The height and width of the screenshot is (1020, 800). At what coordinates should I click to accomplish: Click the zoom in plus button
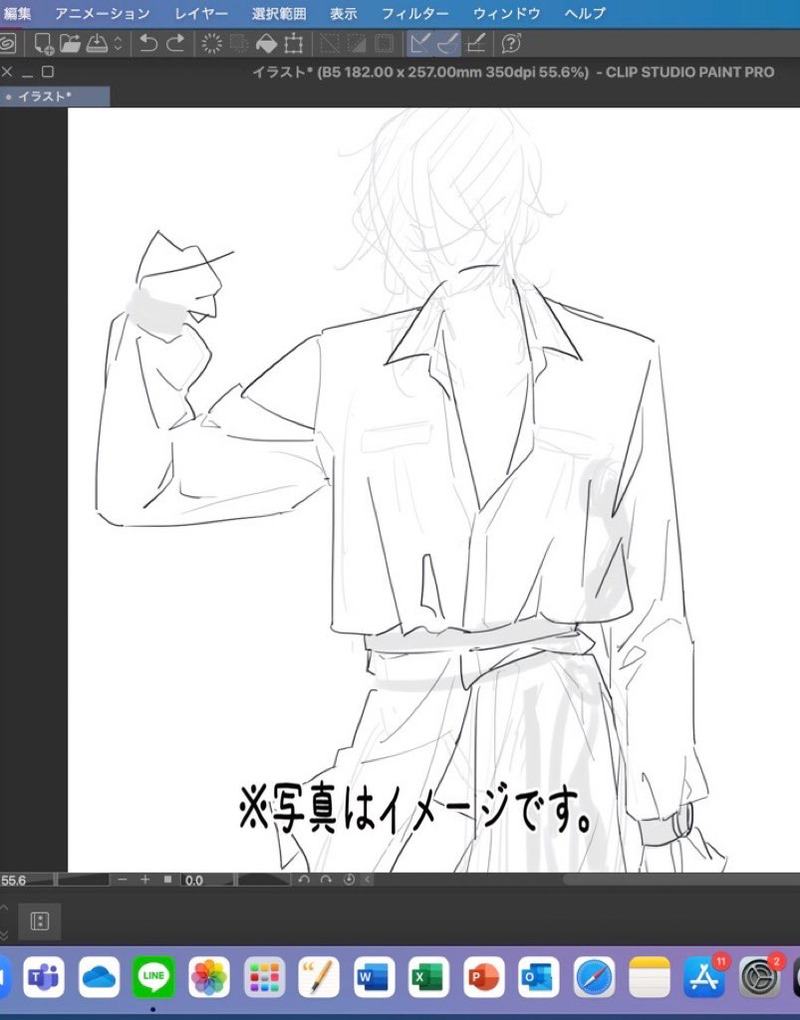[145, 879]
